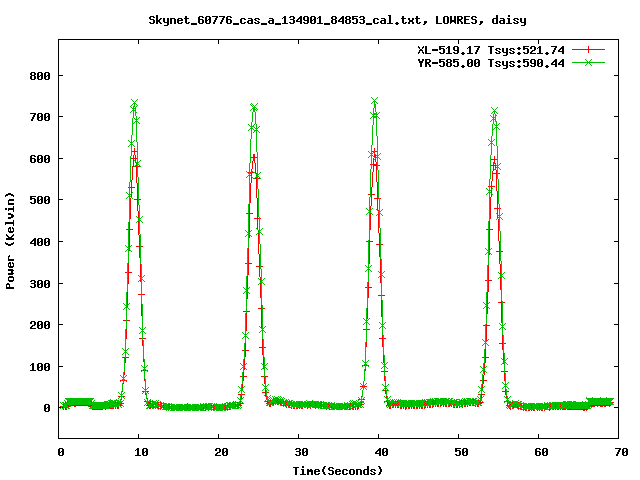Click the second green peak near 24 seconds
The image size is (640, 480).
click(x=254, y=107)
